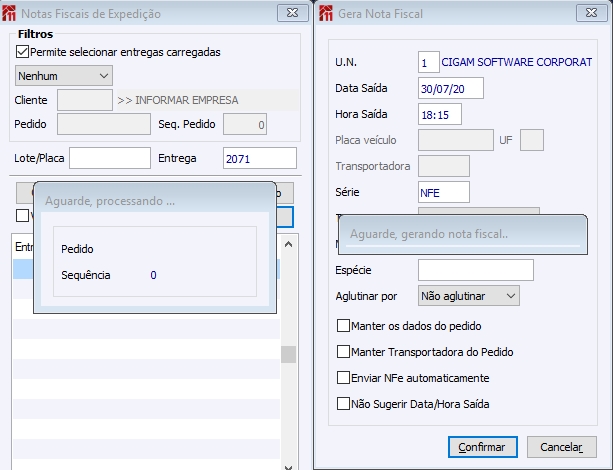Click the Confirmar button
The height and width of the screenshot is (470, 613).
click(x=483, y=447)
